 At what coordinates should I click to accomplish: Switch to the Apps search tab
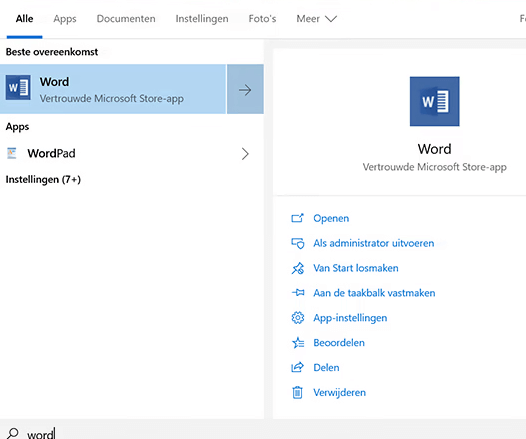coord(65,19)
